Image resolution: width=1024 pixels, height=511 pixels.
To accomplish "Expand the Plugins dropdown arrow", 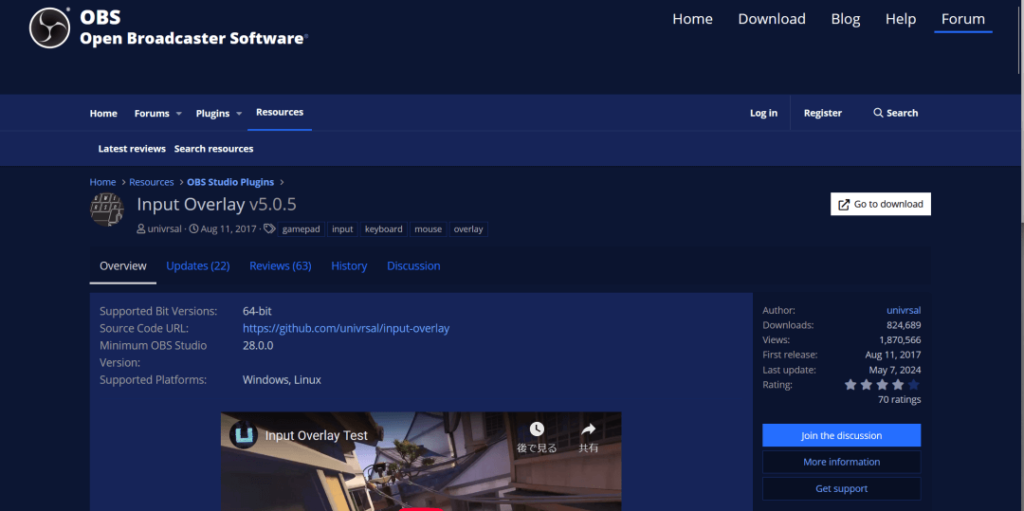I will (x=239, y=114).
